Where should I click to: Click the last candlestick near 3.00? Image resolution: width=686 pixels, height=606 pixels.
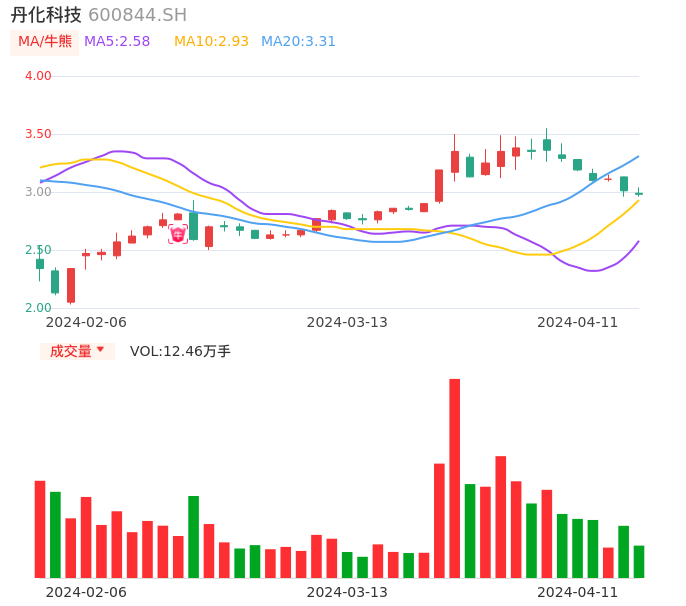click(x=639, y=193)
